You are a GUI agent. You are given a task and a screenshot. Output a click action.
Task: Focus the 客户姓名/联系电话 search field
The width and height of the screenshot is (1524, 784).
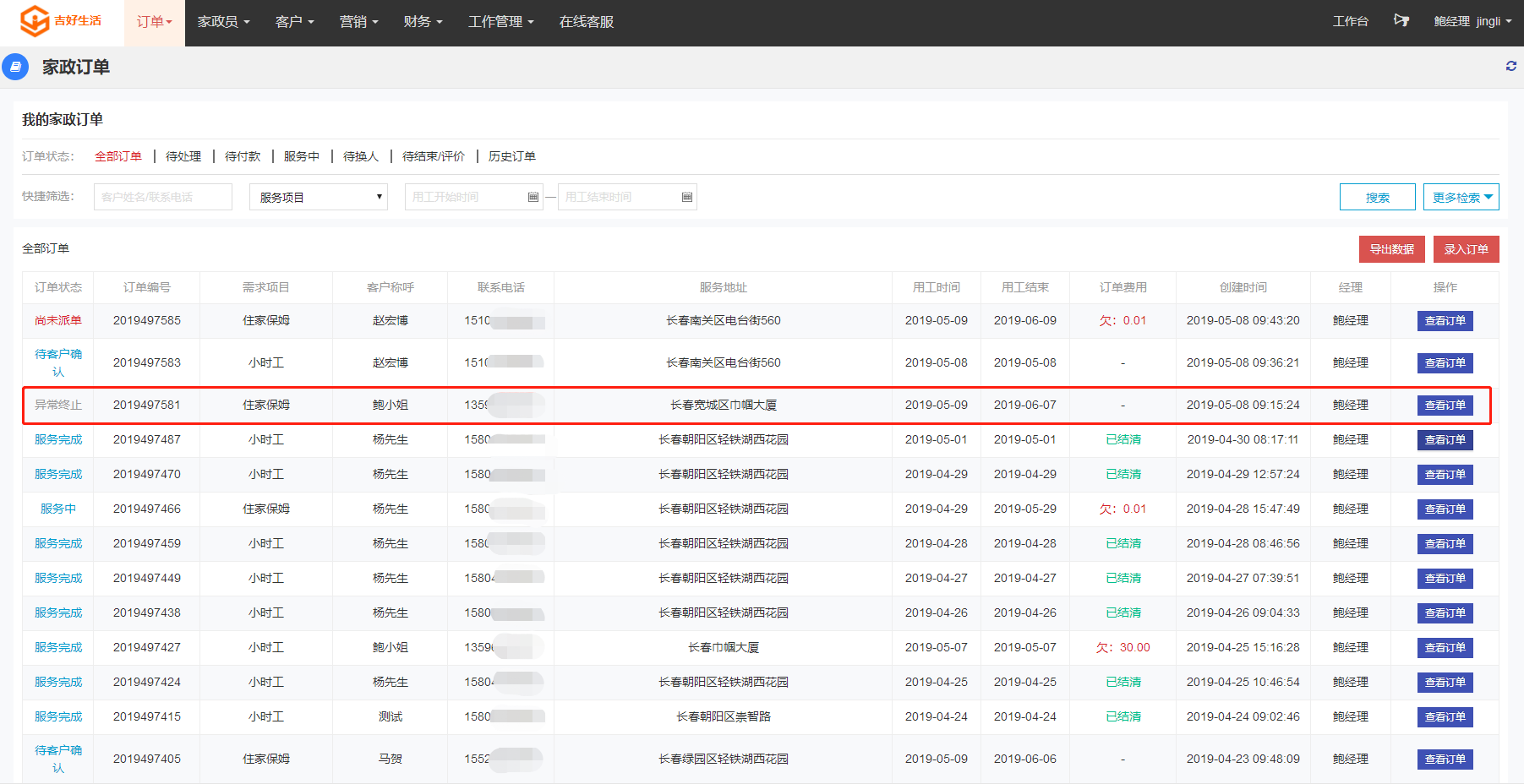163,197
